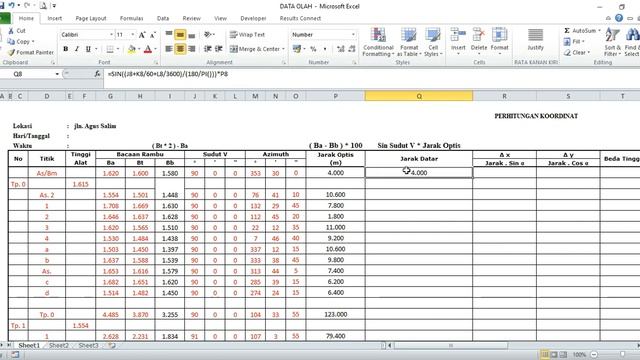Toggle center horizontal alignment button
Screen dimensions: 640x360
coord(180,49)
